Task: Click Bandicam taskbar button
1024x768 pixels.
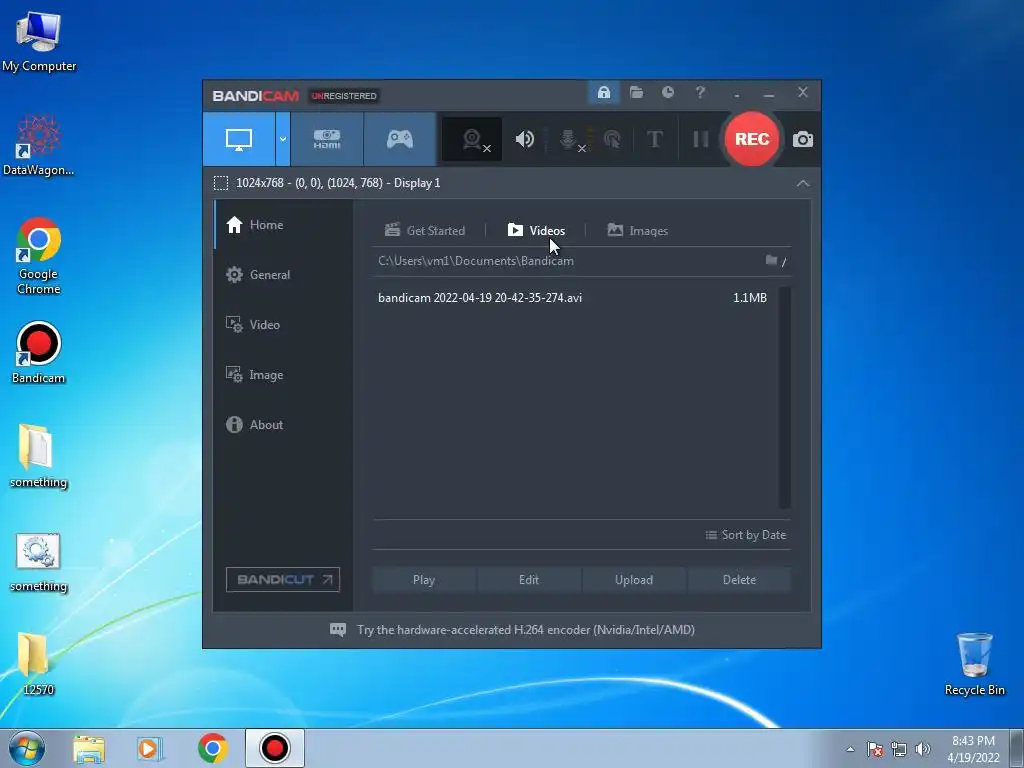Action: point(274,748)
